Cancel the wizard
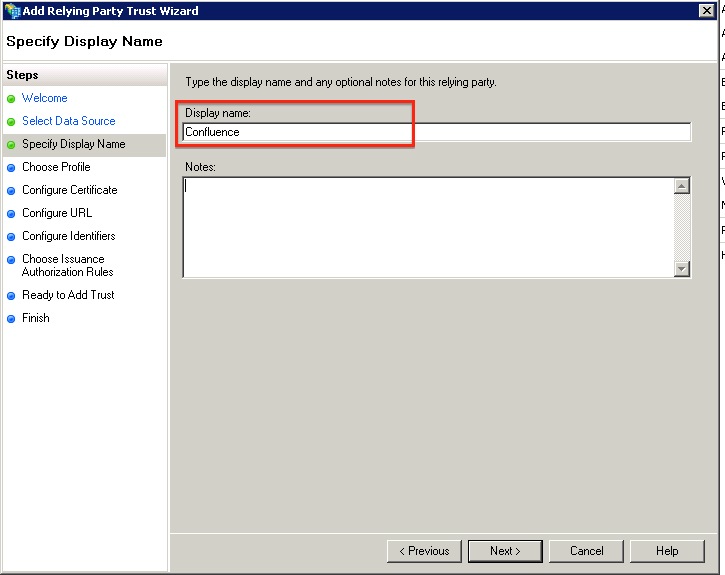 586,551
